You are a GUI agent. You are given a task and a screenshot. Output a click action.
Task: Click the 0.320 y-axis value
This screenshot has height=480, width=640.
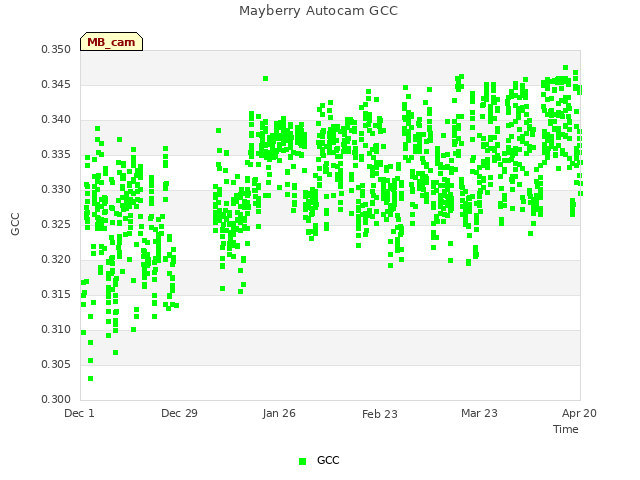click(x=56, y=260)
